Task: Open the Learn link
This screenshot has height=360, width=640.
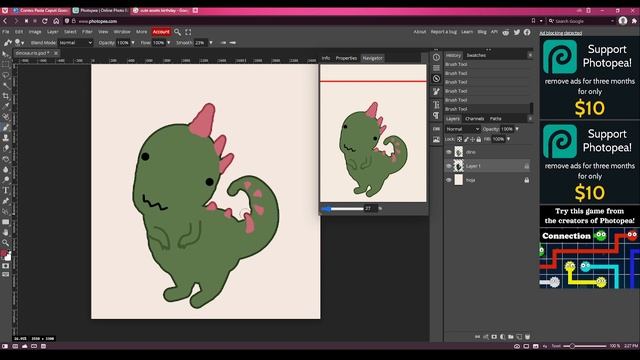Action: (x=467, y=32)
